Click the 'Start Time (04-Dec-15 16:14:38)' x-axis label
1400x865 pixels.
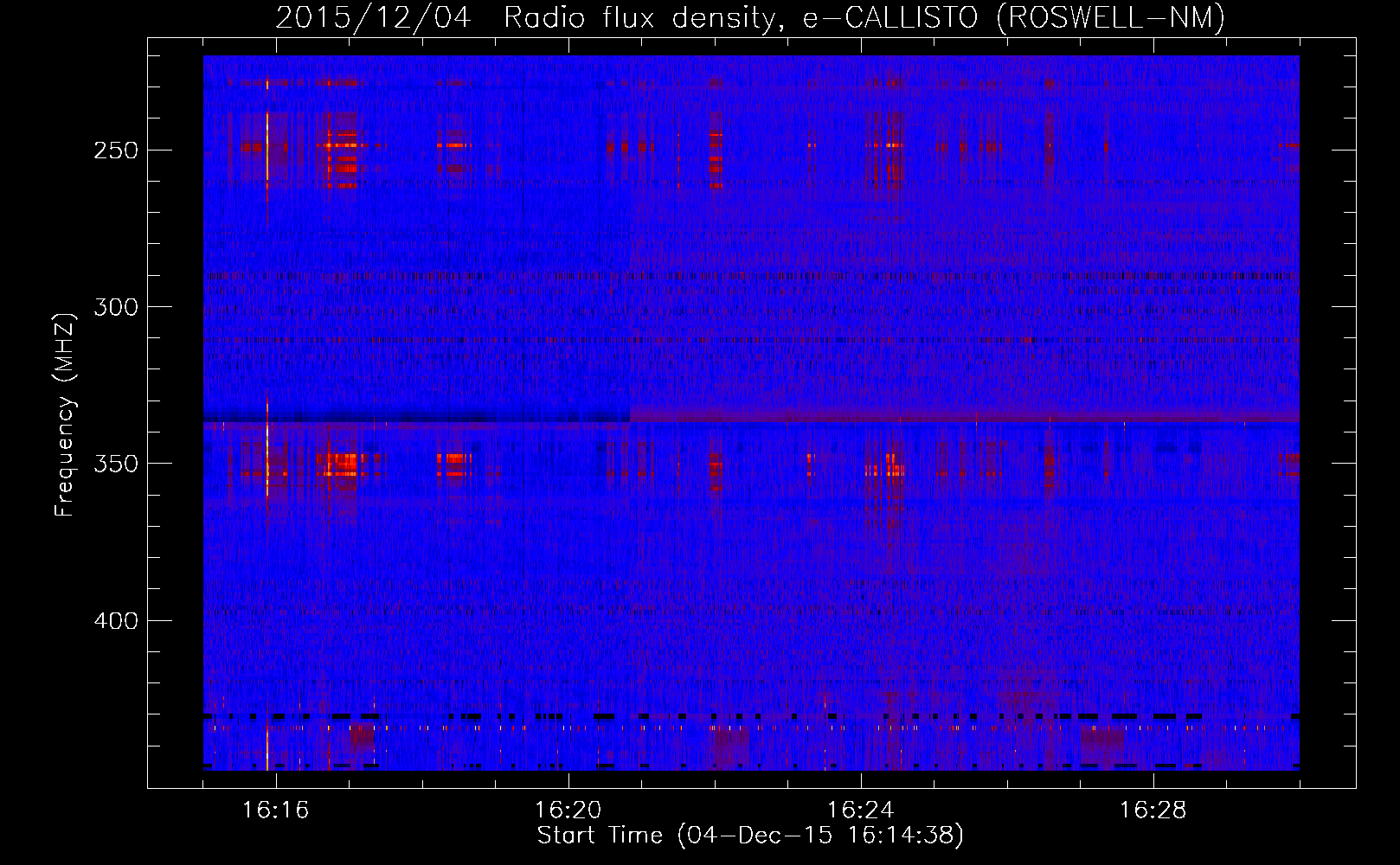tap(750, 836)
